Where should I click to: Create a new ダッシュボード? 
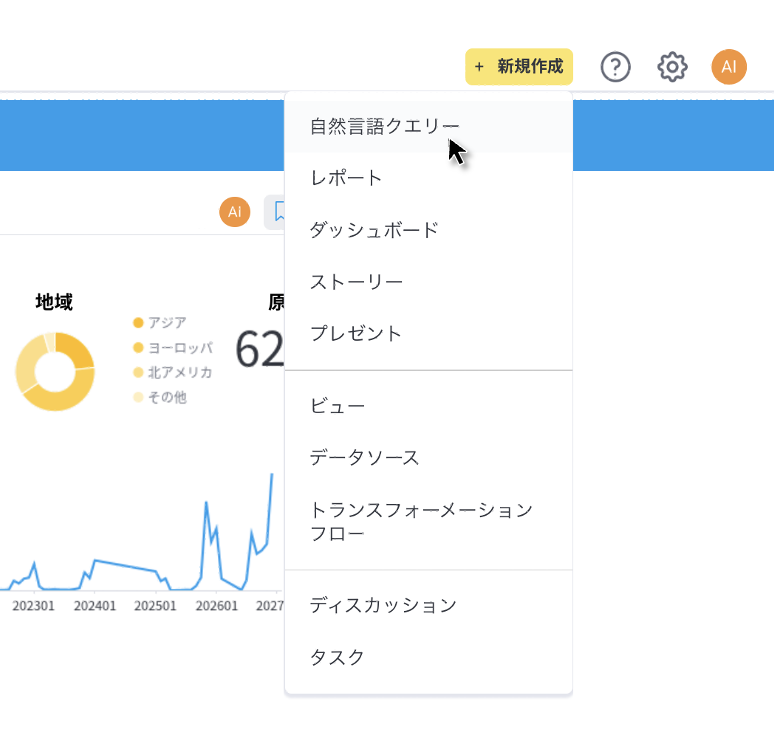pos(374,230)
